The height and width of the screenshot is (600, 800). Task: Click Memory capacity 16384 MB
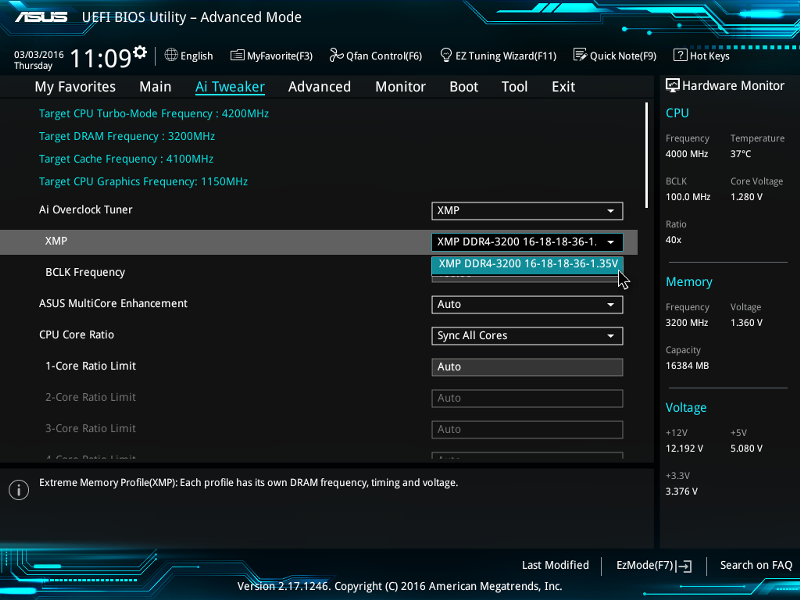[687, 365]
